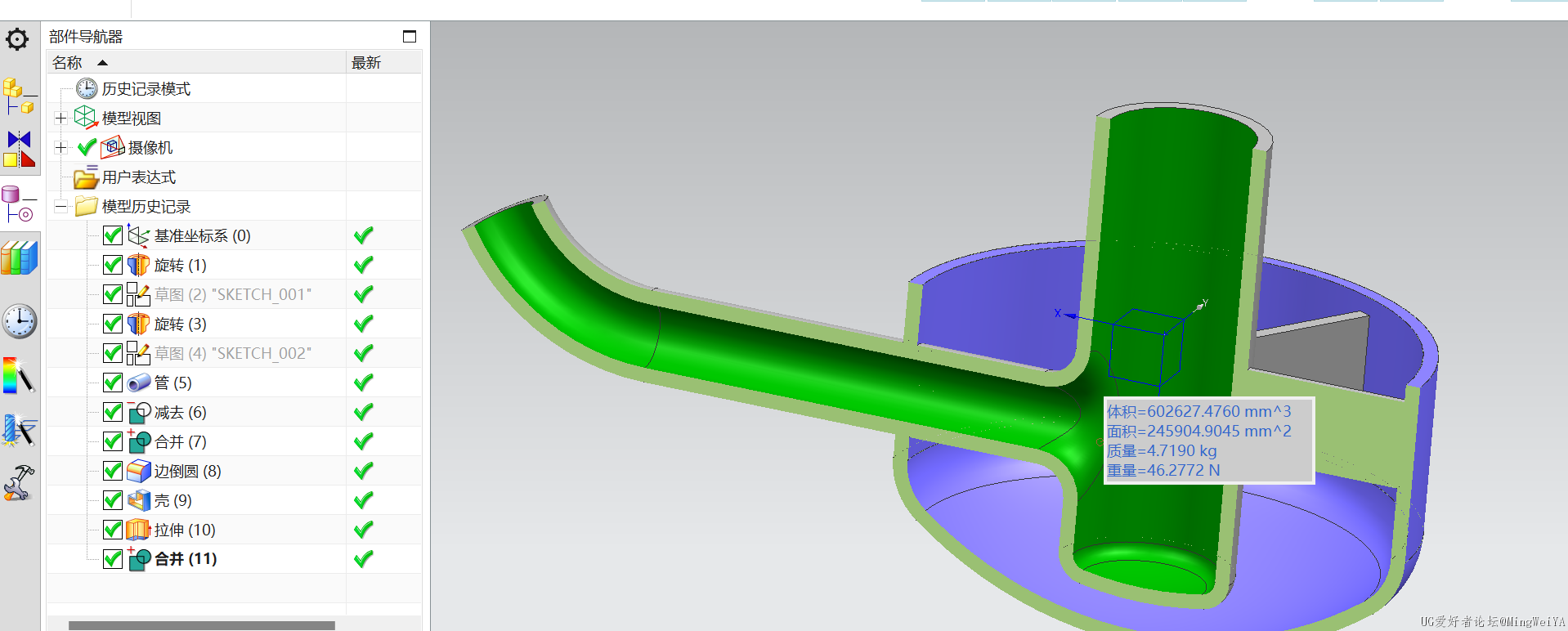Suppress the 管 (5) feature checkbox
Image resolution: width=1568 pixels, height=631 pixels.
(x=113, y=383)
